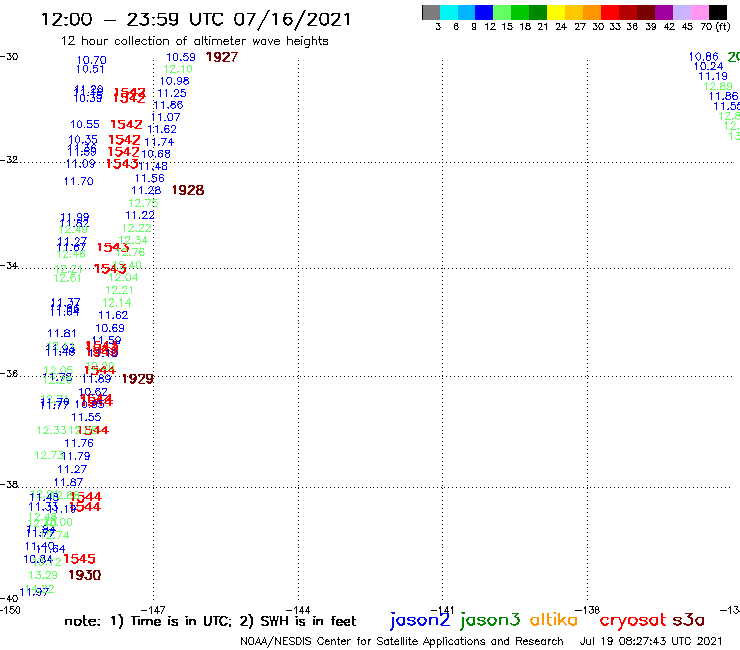740x650 pixels.
Task: Click the wave height value '11.22'
Action: [140, 215]
